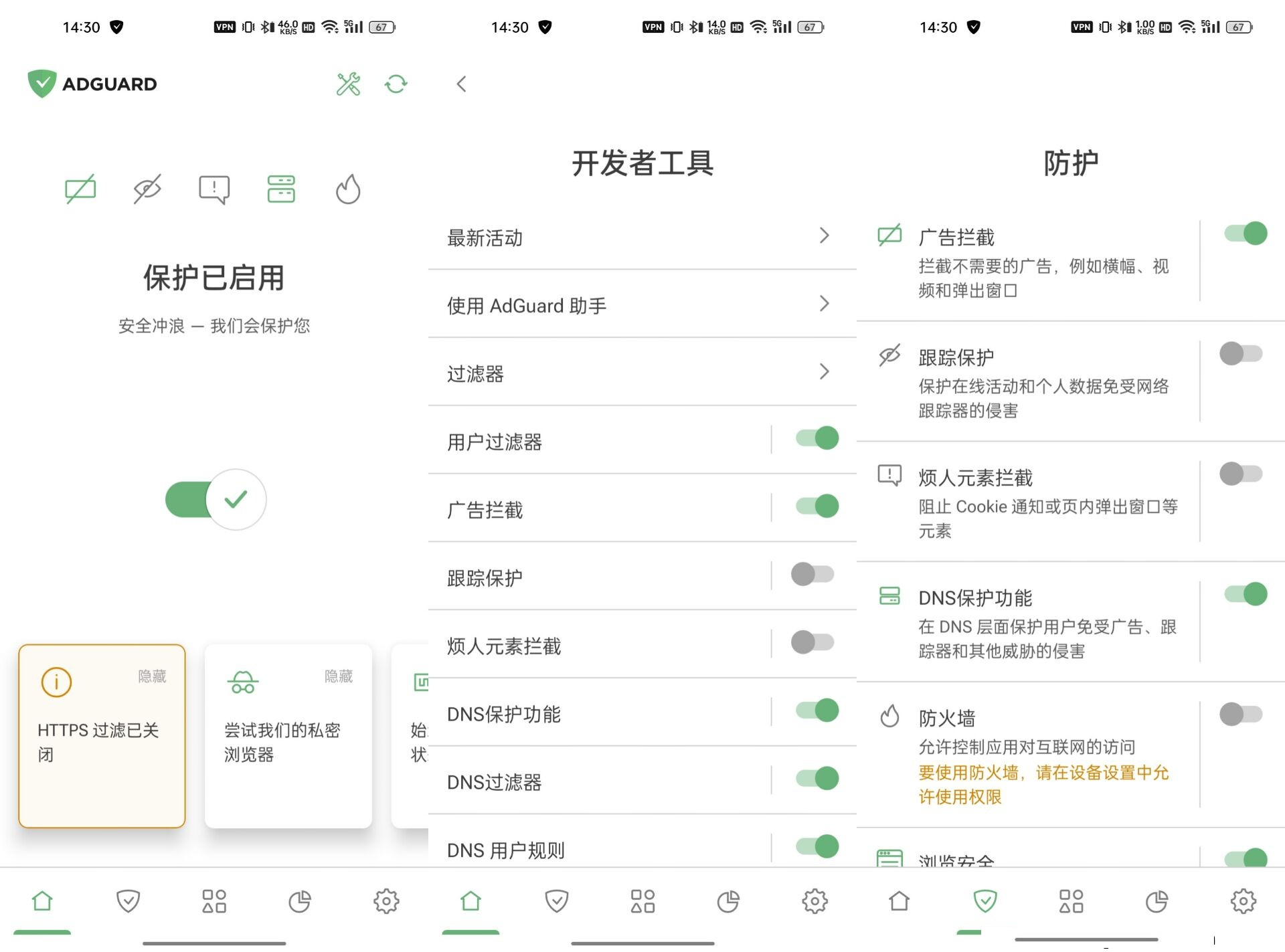This screenshot has height=952, width=1285.
Task: Tap the firewall flame icon
Action: [x=347, y=189]
